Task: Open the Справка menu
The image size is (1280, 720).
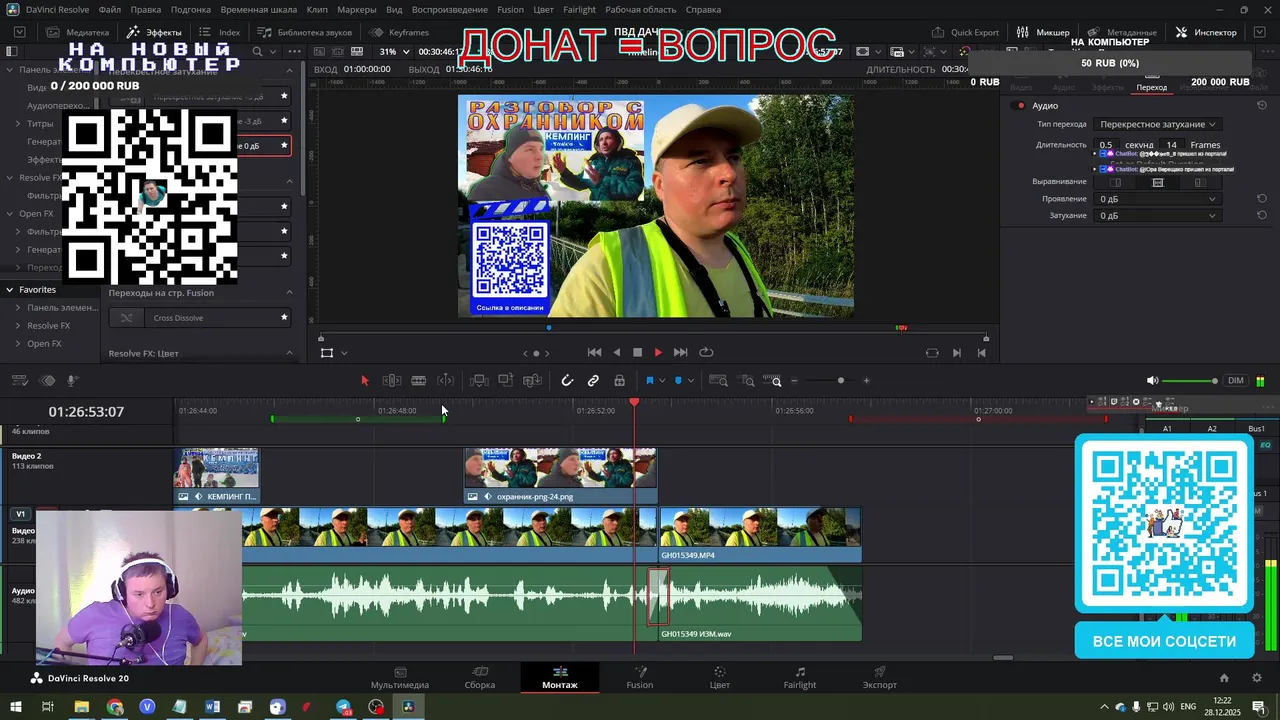Action: [703, 10]
